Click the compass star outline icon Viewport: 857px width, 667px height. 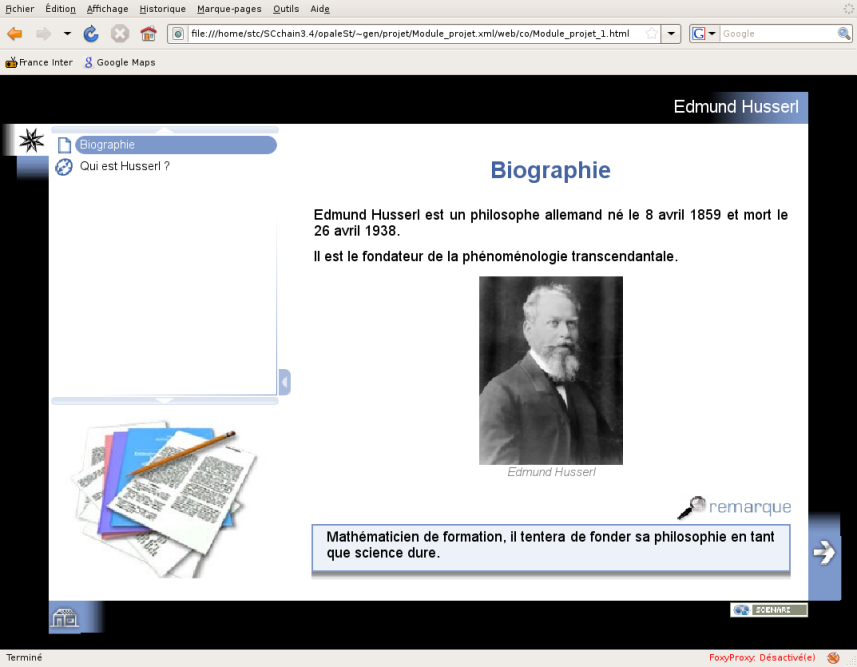(31, 140)
